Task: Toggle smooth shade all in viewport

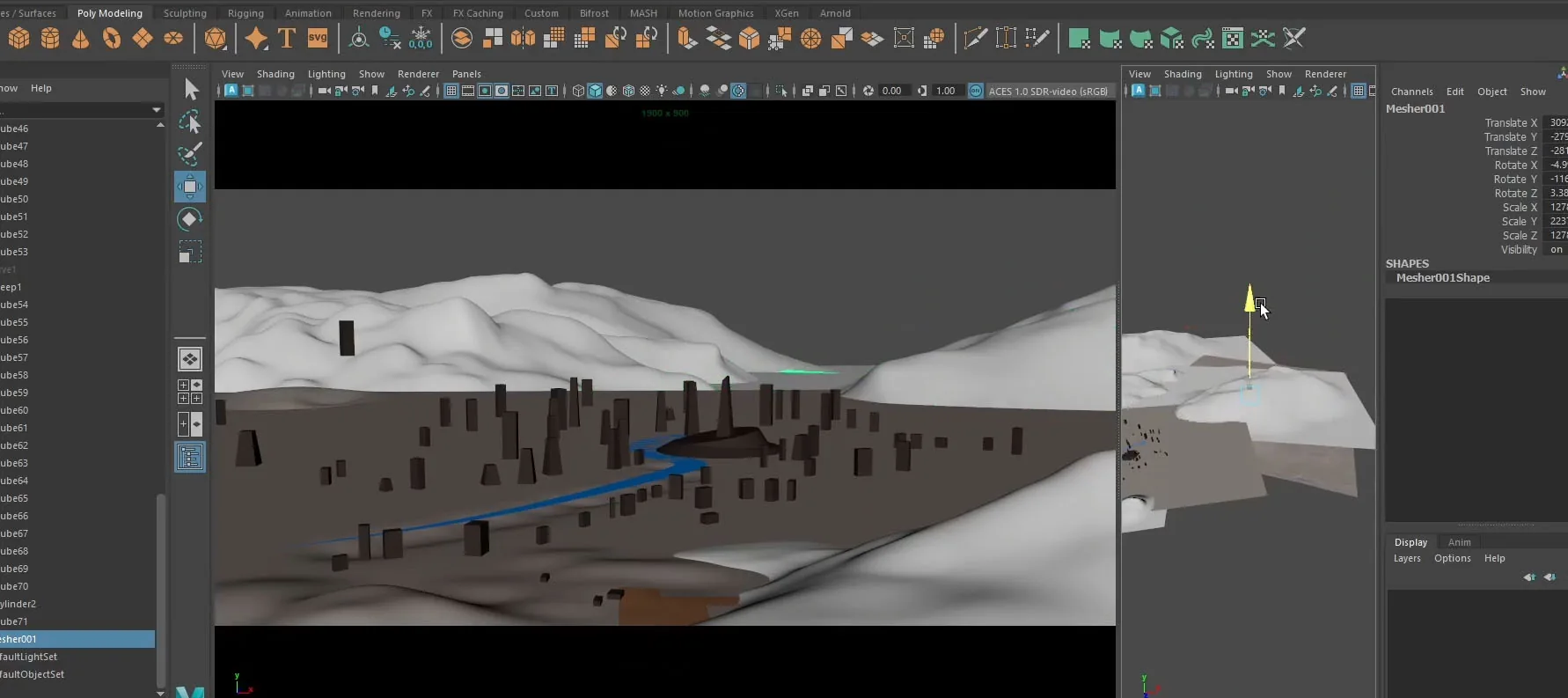Action: pos(595,91)
